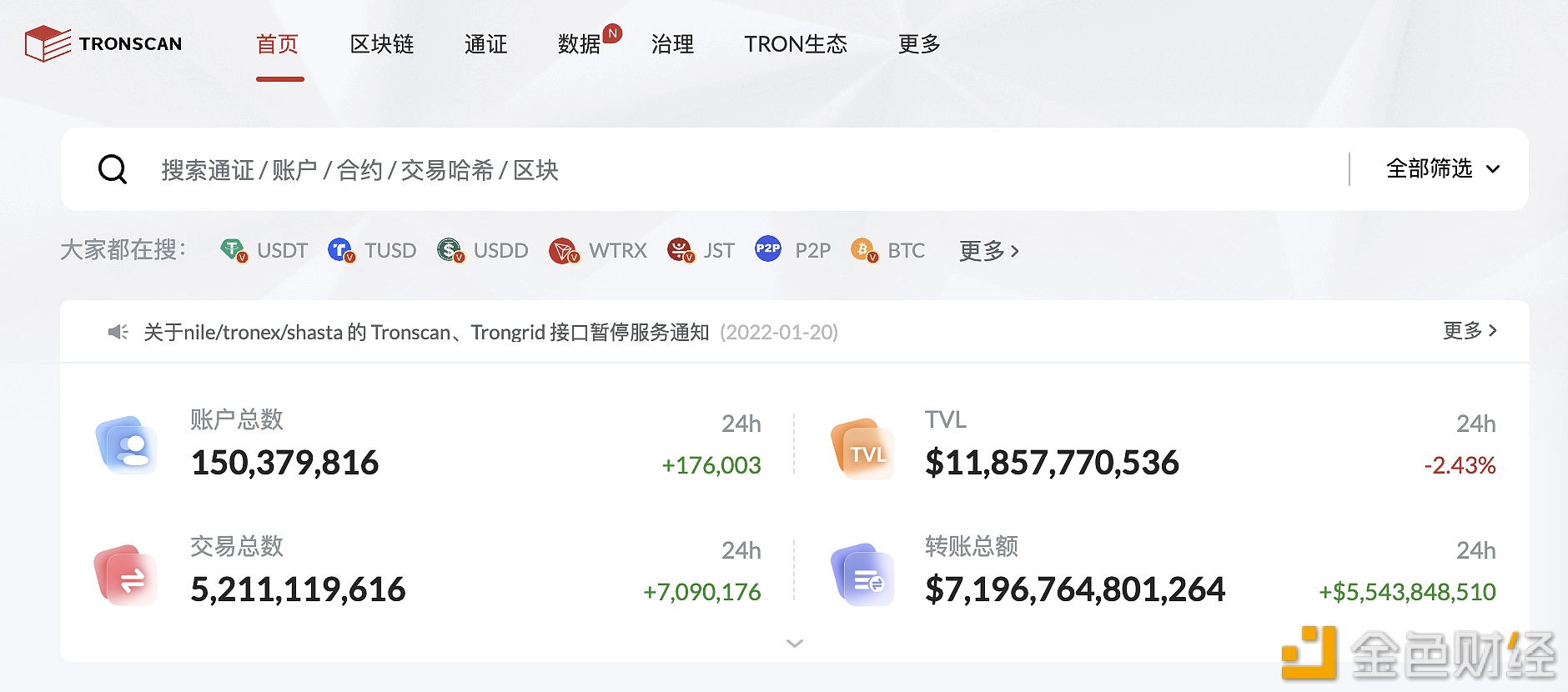Select the USDD token icon
The image size is (1568, 692).
tap(450, 250)
